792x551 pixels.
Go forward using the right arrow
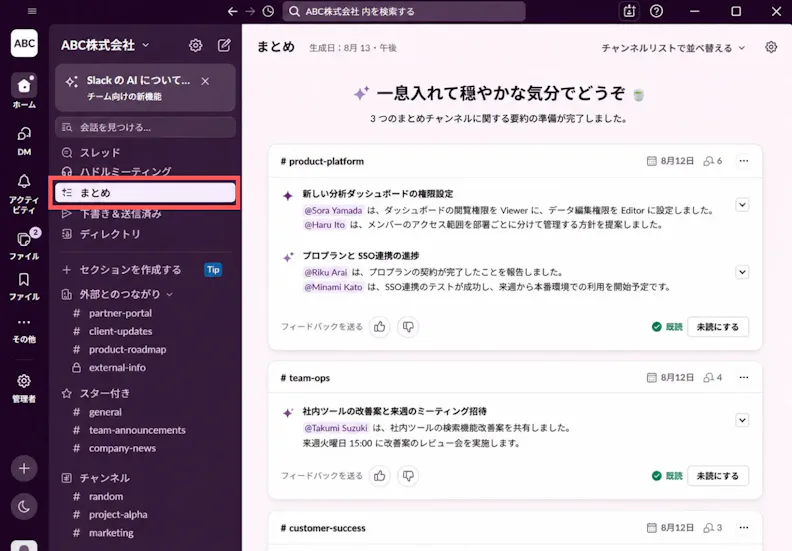250,11
